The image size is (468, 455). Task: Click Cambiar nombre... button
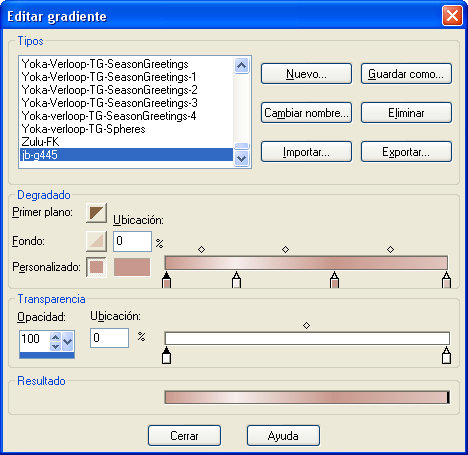(x=306, y=113)
